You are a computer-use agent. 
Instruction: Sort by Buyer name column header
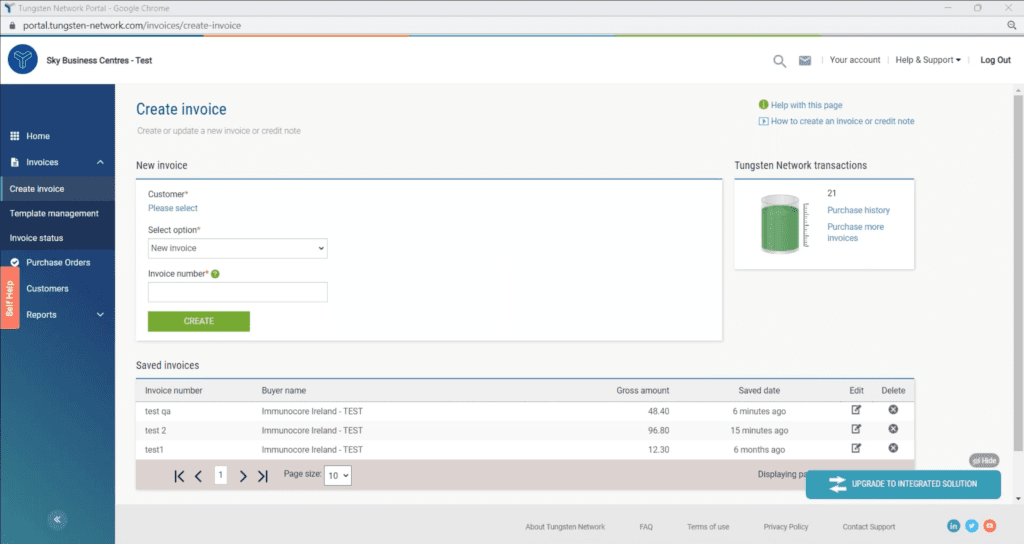(283, 391)
